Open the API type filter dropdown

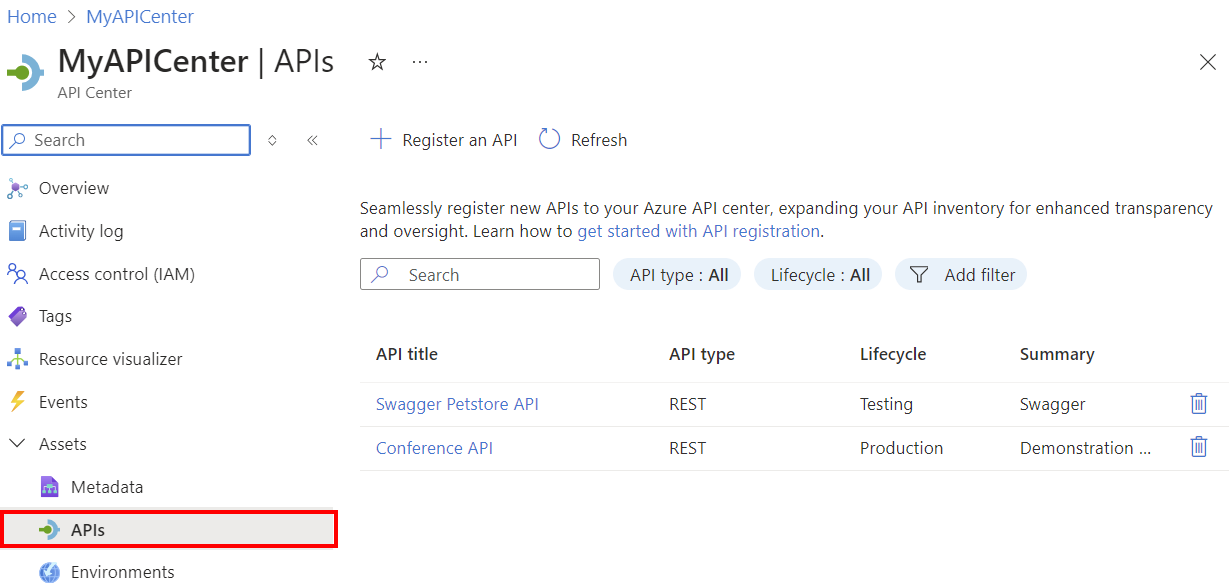(x=679, y=275)
